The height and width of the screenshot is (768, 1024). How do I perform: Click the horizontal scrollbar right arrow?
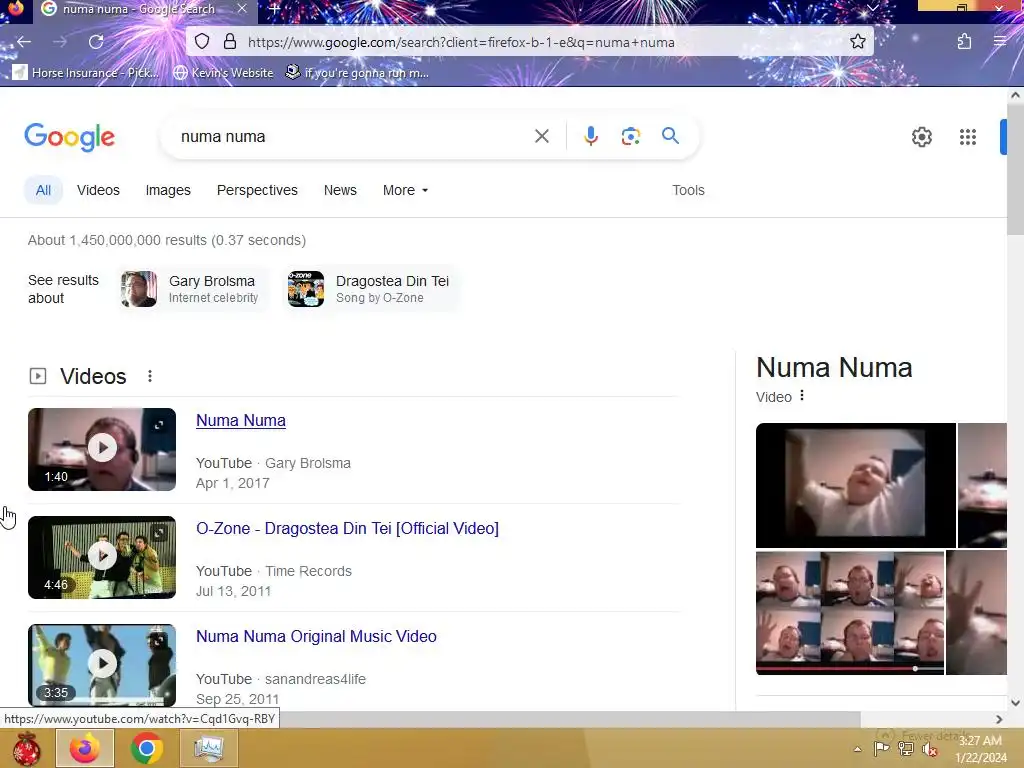pos(999,719)
